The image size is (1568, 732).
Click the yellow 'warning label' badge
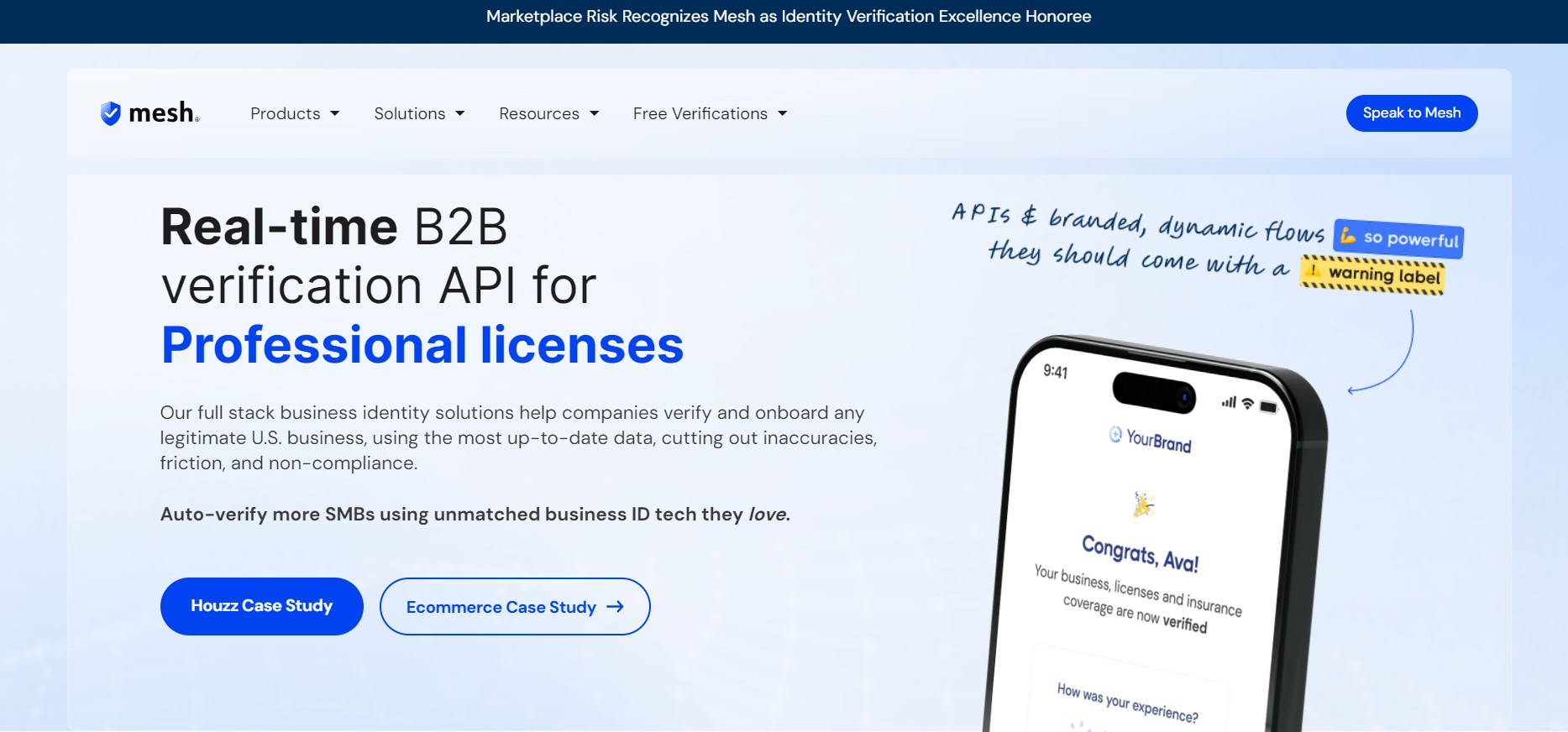coord(1373,275)
